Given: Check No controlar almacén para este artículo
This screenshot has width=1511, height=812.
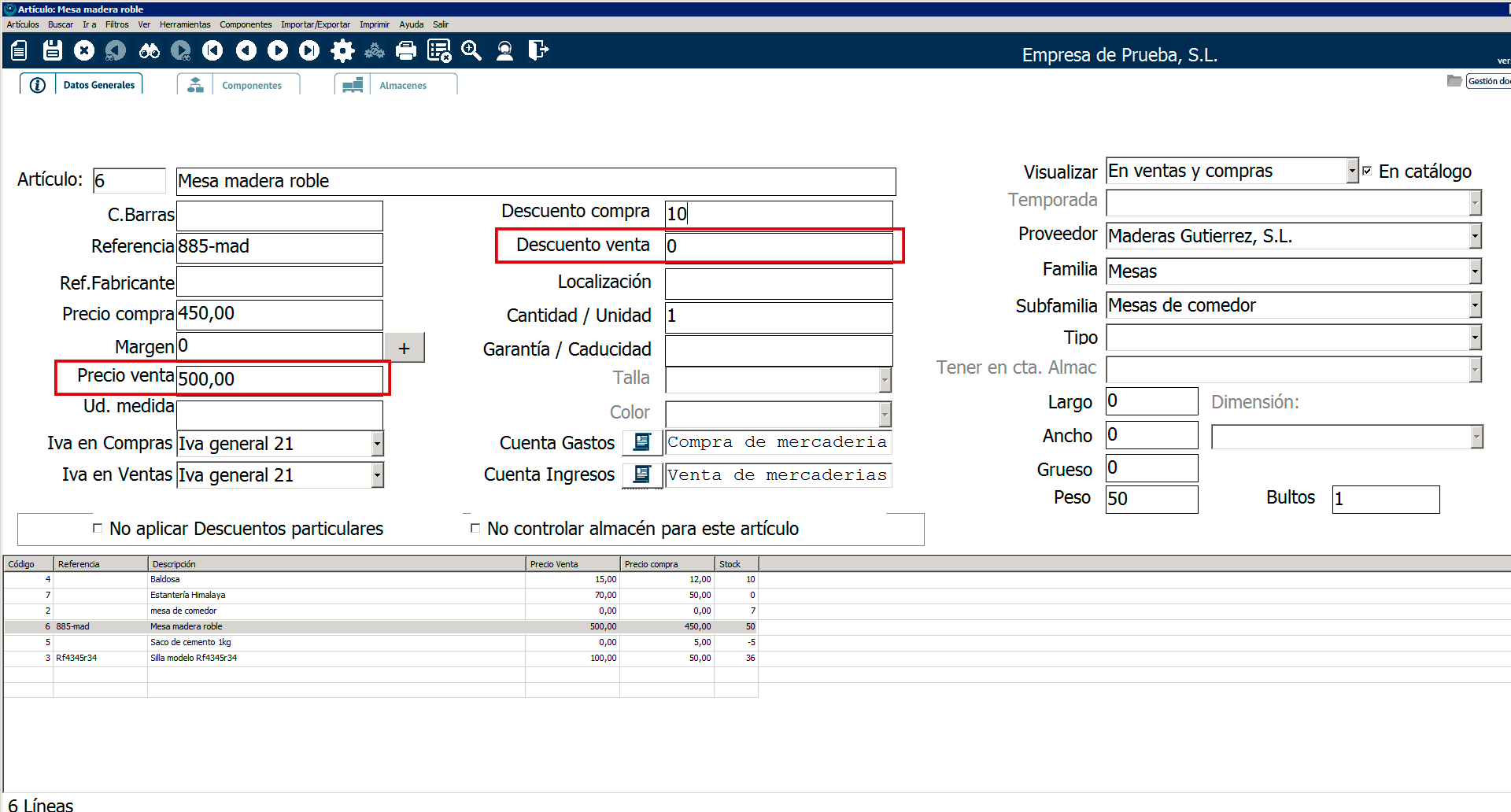Looking at the screenshot, I should click(x=475, y=528).
